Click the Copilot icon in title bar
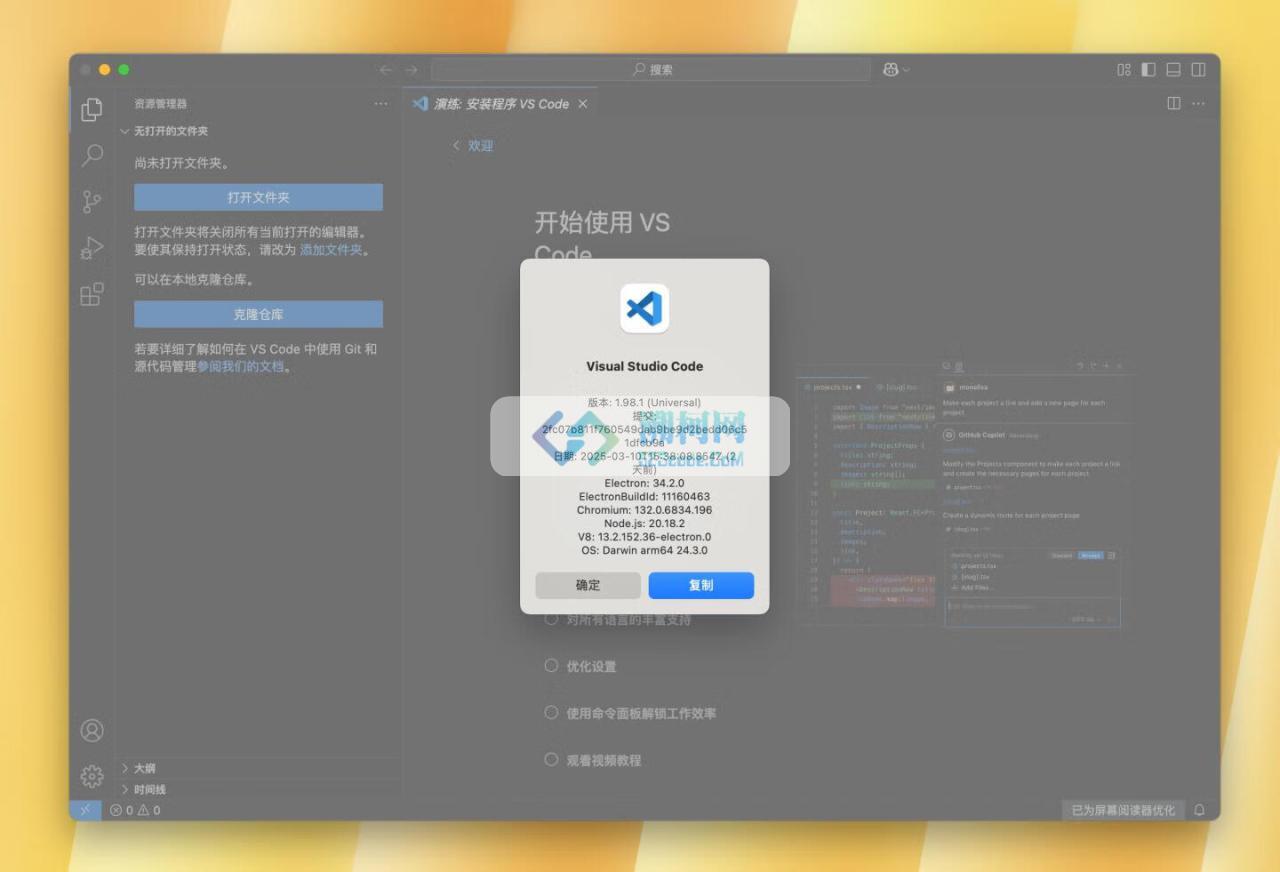 [890, 69]
